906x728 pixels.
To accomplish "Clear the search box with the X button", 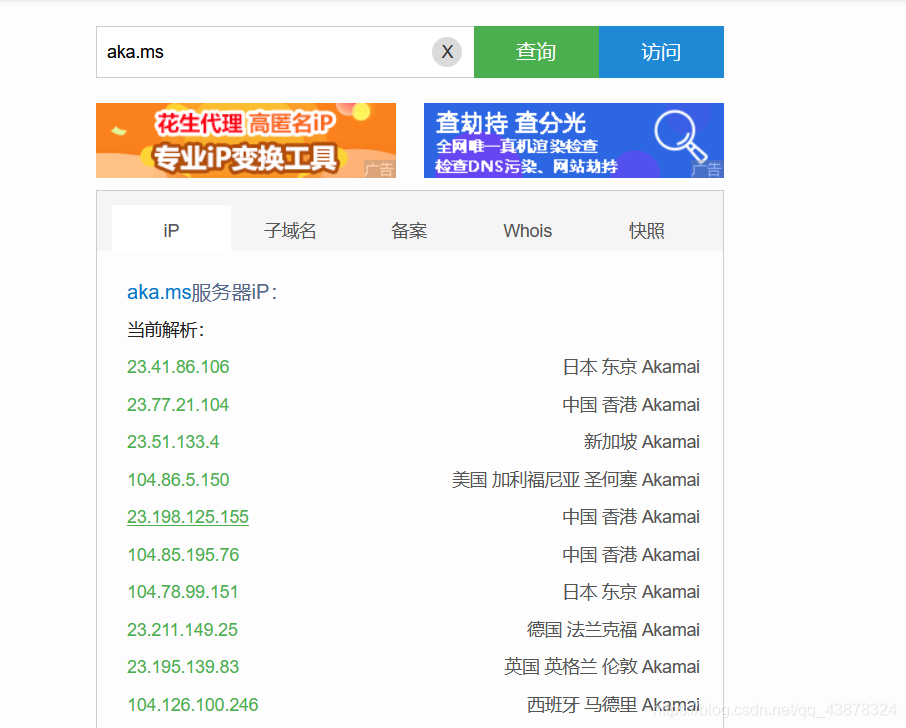I will point(447,52).
